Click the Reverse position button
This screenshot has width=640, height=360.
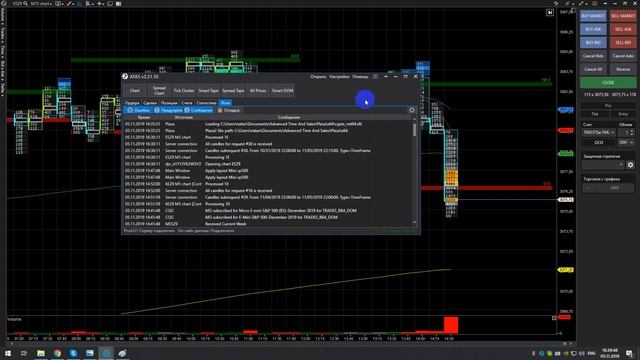[623, 69]
